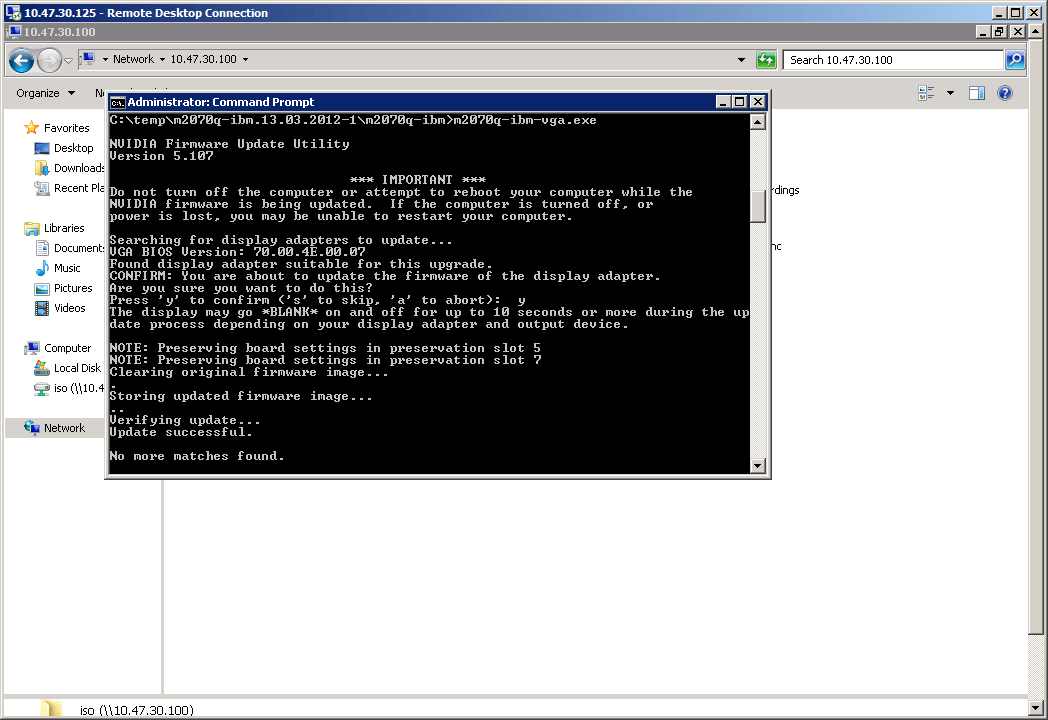Click the Command Prompt scrollbar thumb
Viewport: 1048px width, 720px height.
[x=757, y=207]
